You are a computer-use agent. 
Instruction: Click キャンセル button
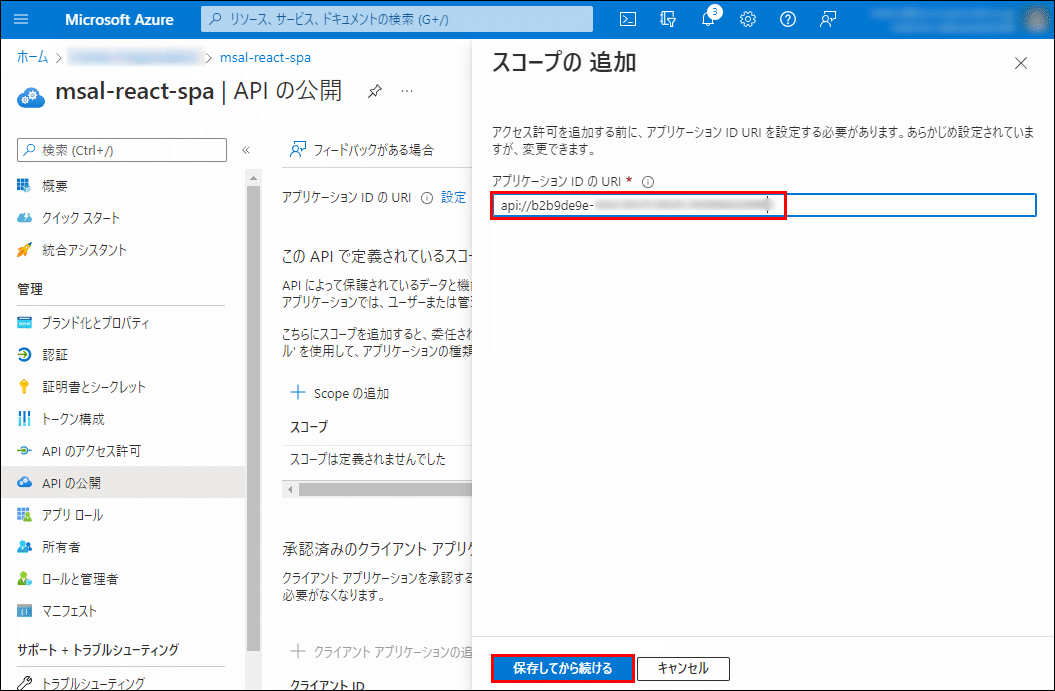[683, 668]
